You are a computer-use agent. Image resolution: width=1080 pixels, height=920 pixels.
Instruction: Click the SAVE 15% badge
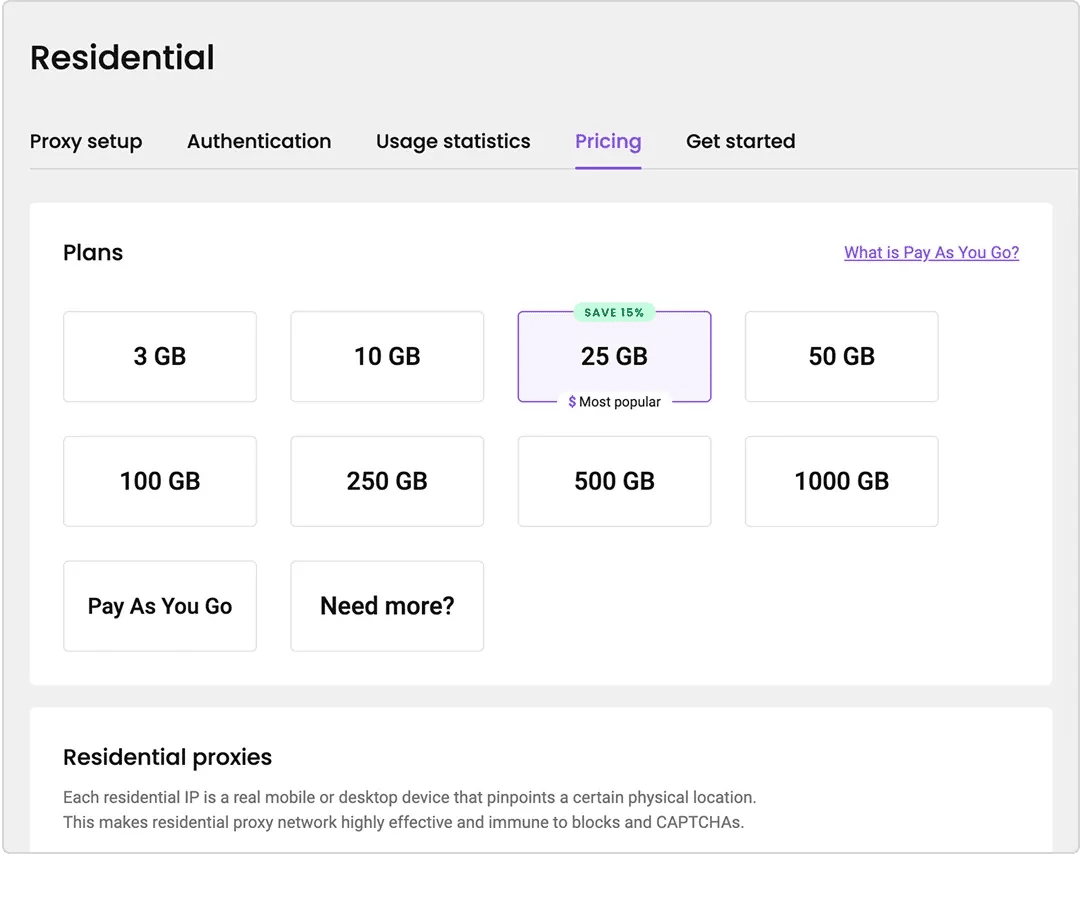(614, 313)
